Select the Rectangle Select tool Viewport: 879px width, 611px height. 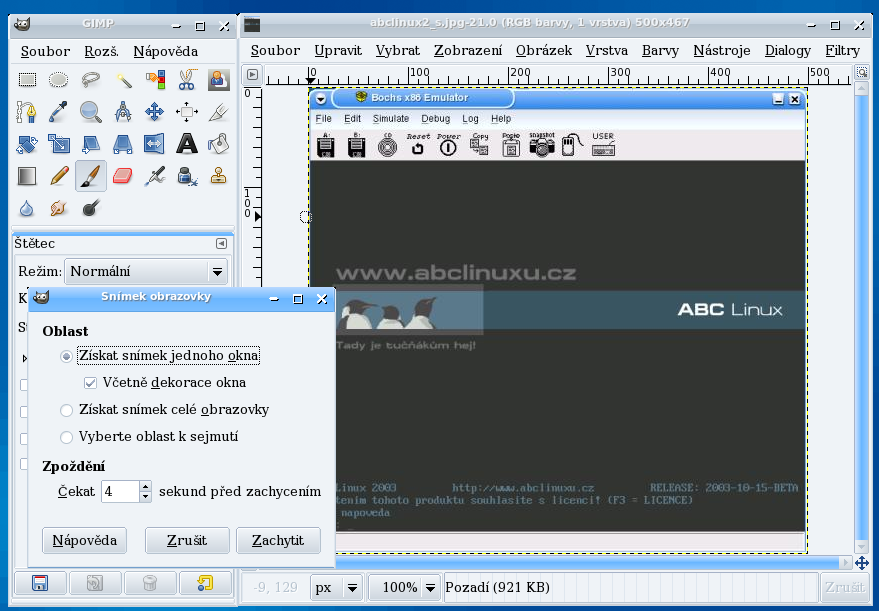click(27, 80)
